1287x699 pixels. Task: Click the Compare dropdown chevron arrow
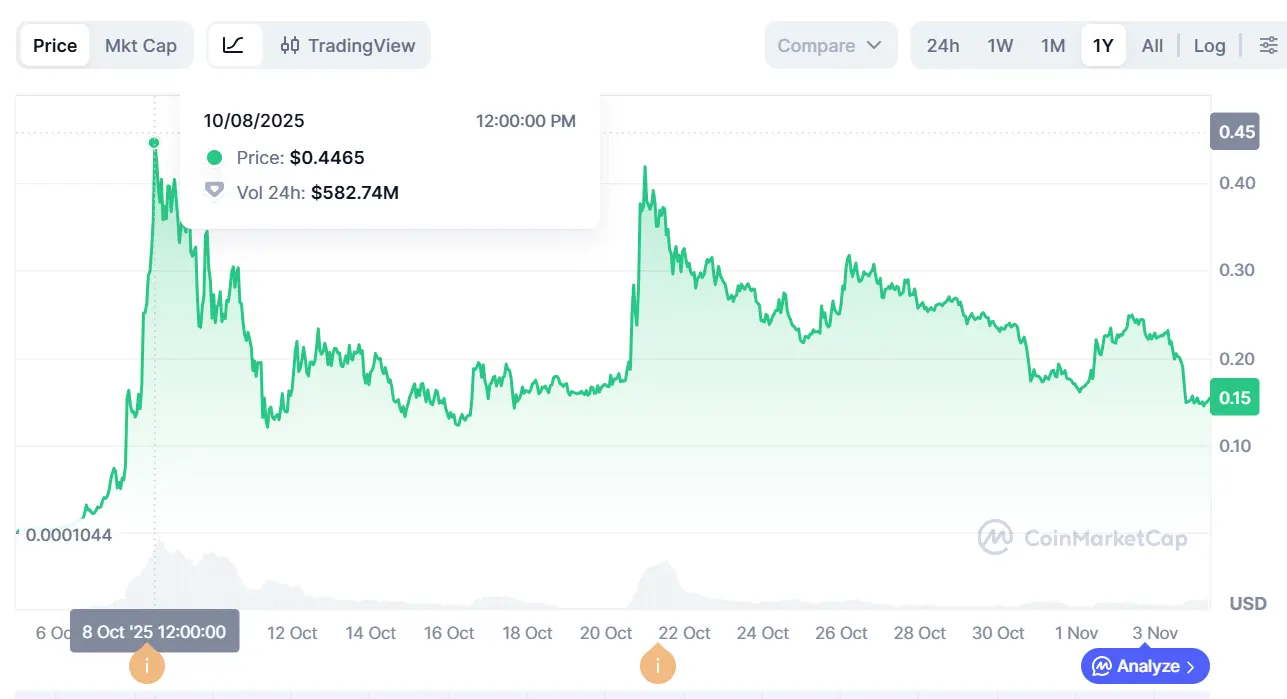pyautogui.click(x=874, y=46)
